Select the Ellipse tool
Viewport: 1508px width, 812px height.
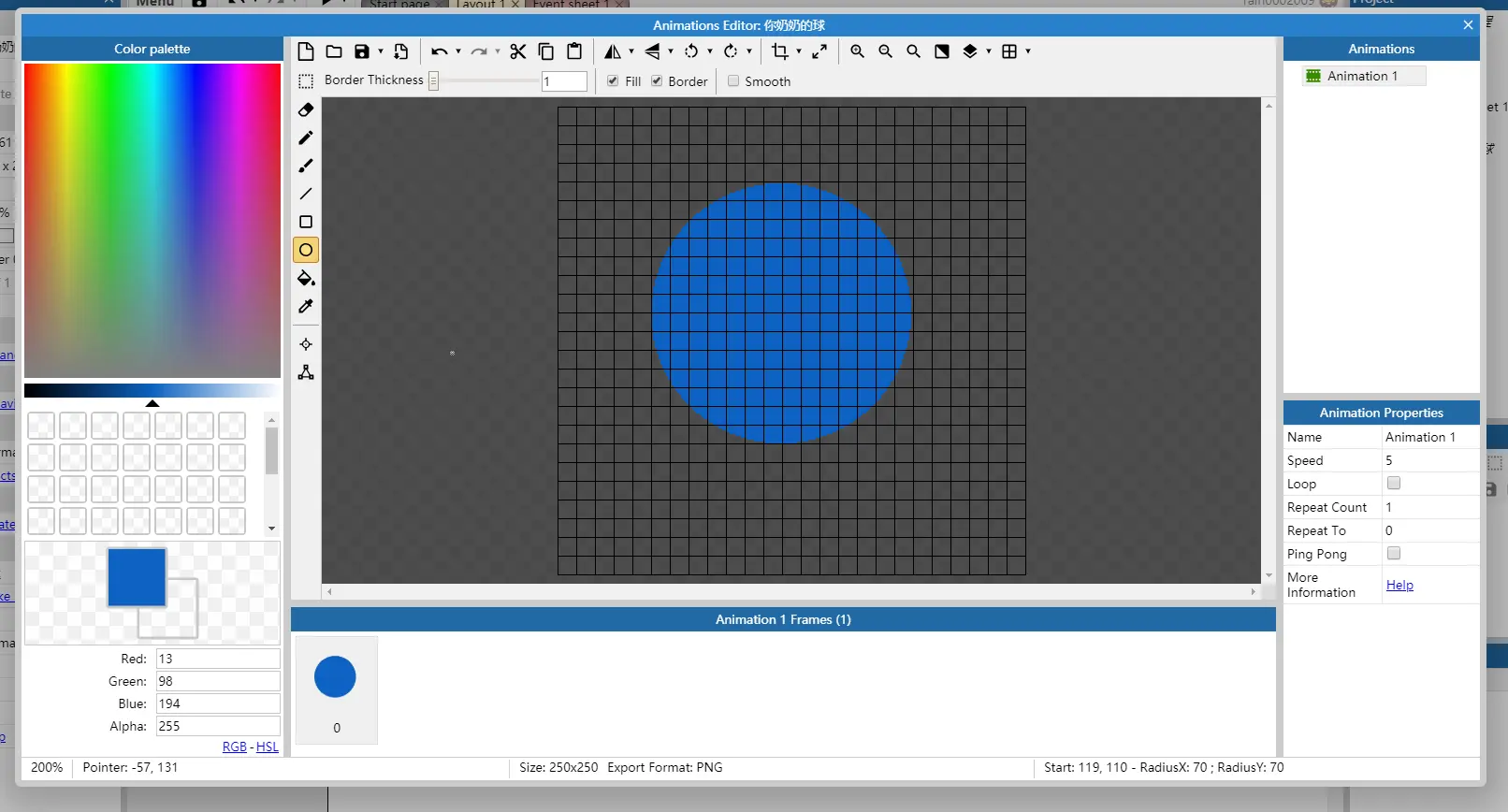[306, 250]
